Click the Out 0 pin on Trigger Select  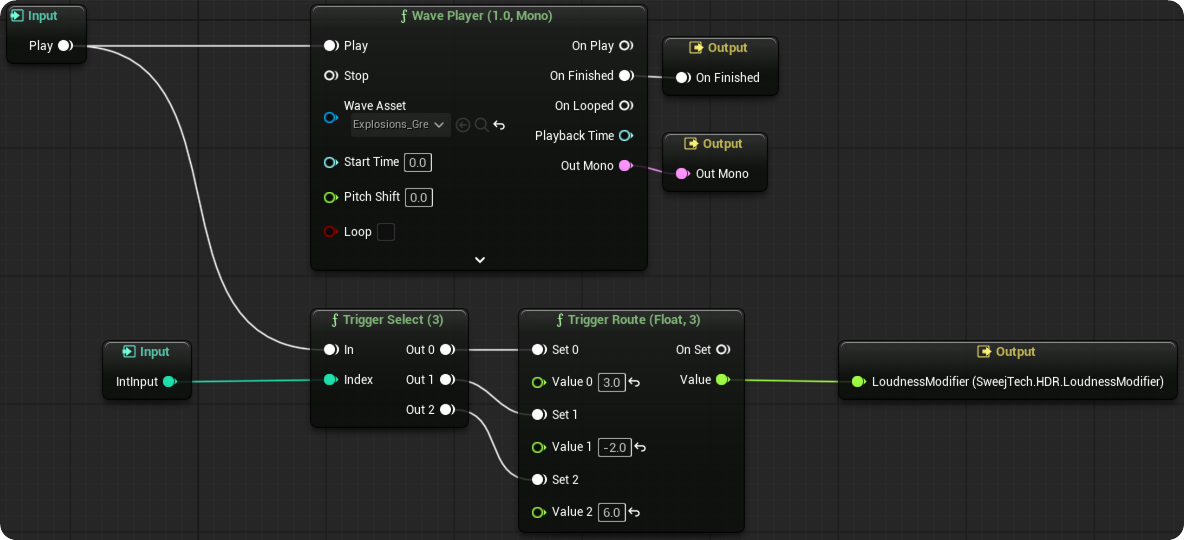pyautogui.click(x=446, y=350)
